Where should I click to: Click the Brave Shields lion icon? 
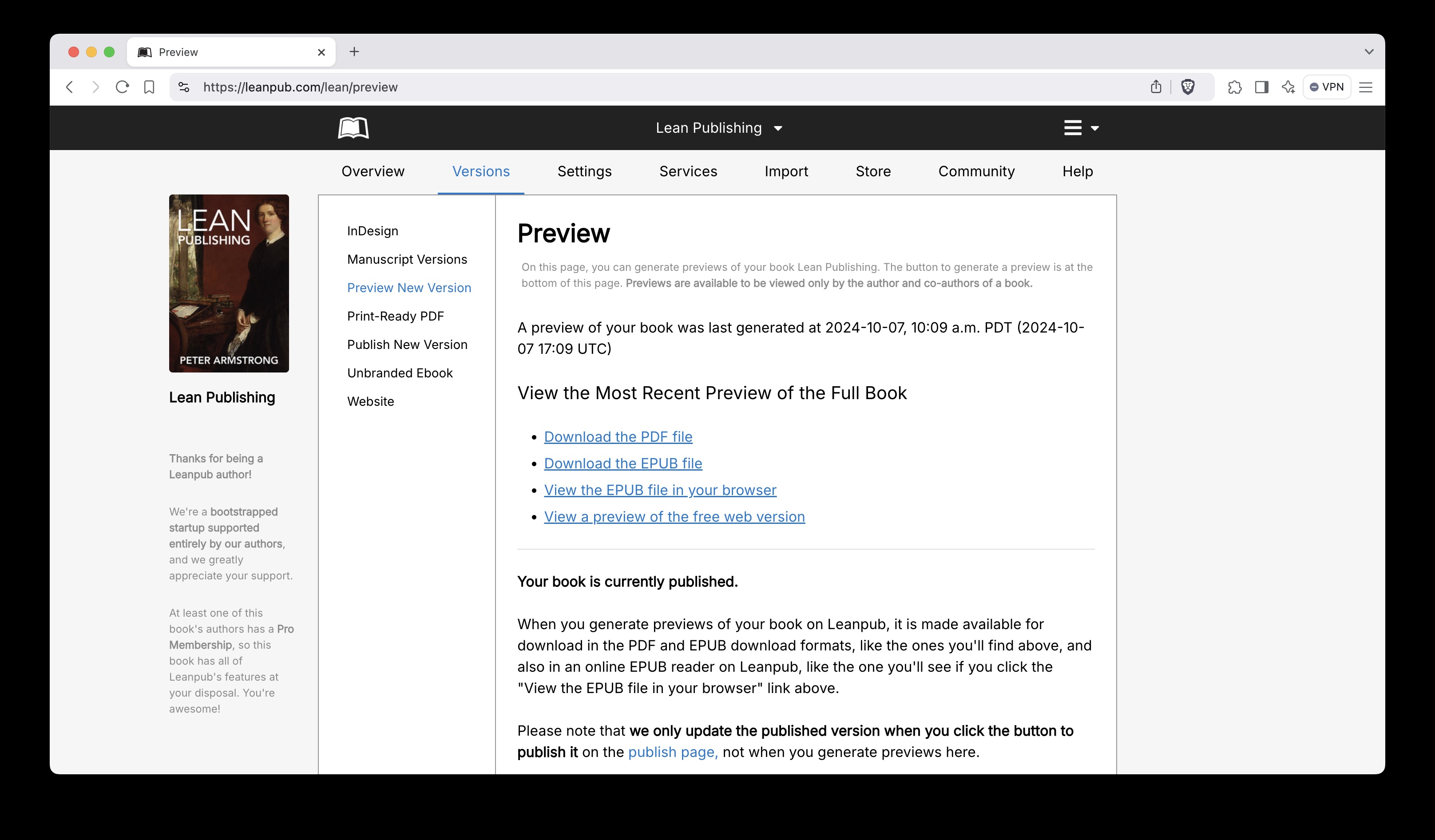[1187, 87]
